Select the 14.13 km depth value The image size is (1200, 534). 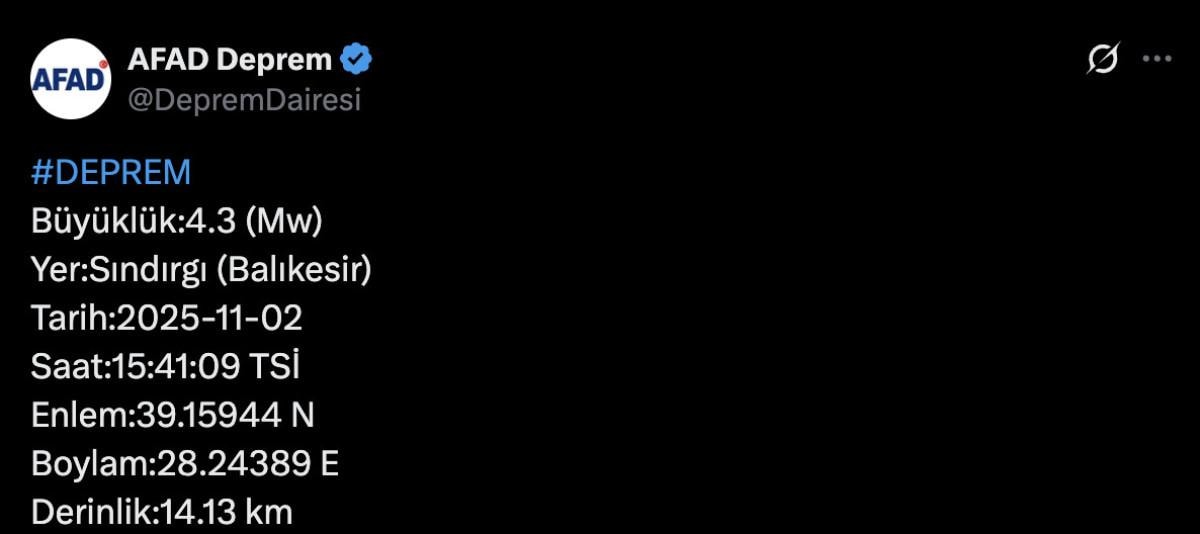(x=227, y=513)
